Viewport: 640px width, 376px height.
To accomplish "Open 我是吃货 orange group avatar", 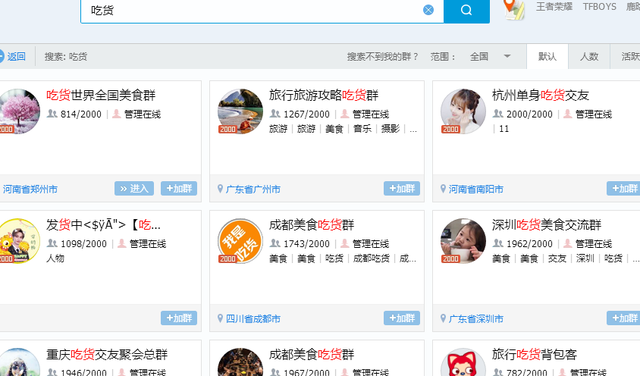I will (x=240, y=241).
